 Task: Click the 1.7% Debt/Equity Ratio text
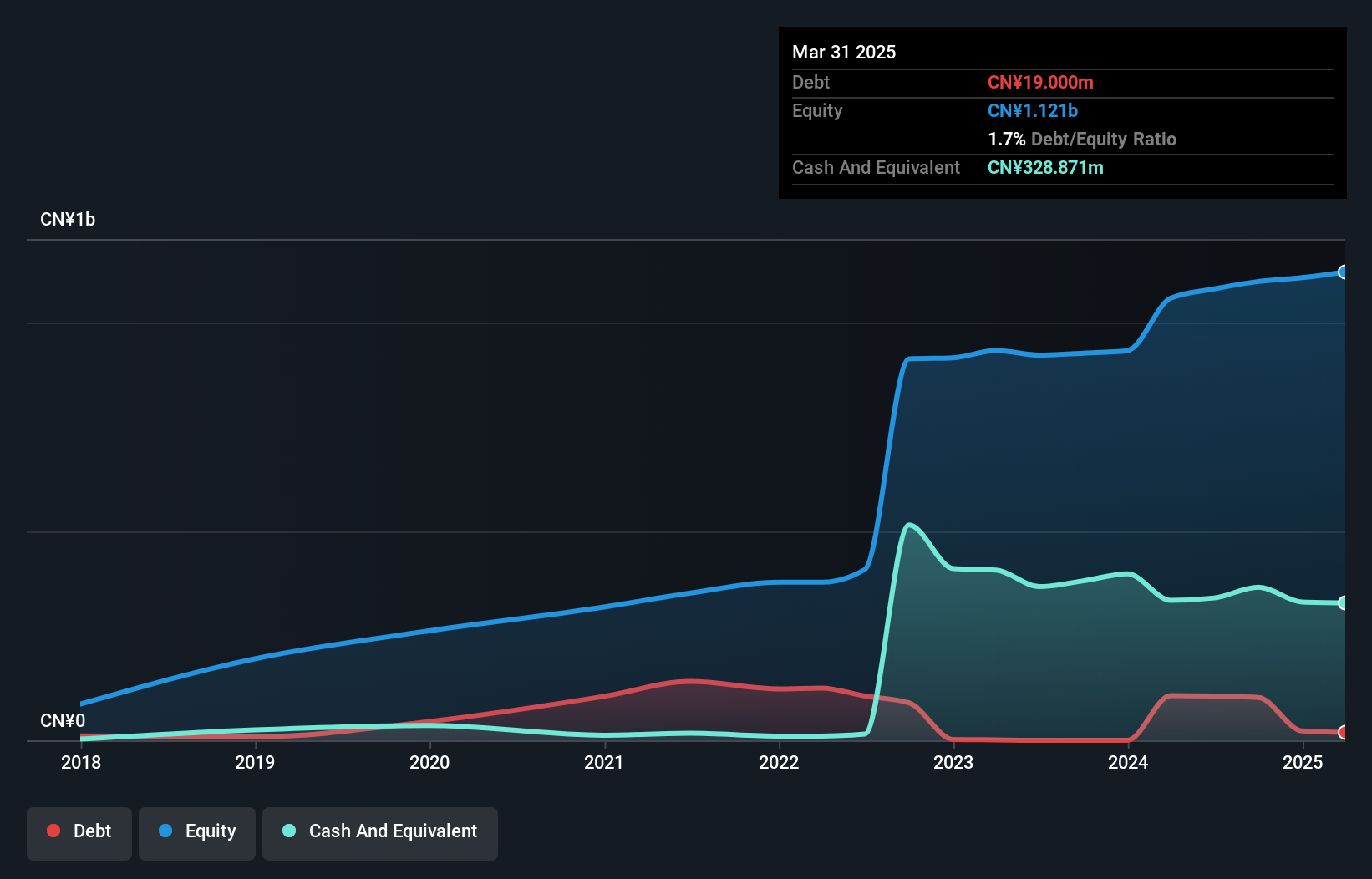click(x=1082, y=139)
